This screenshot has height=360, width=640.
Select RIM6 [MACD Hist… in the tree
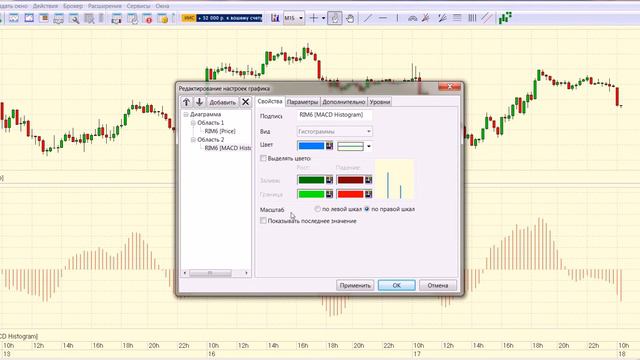click(x=227, y=148)
